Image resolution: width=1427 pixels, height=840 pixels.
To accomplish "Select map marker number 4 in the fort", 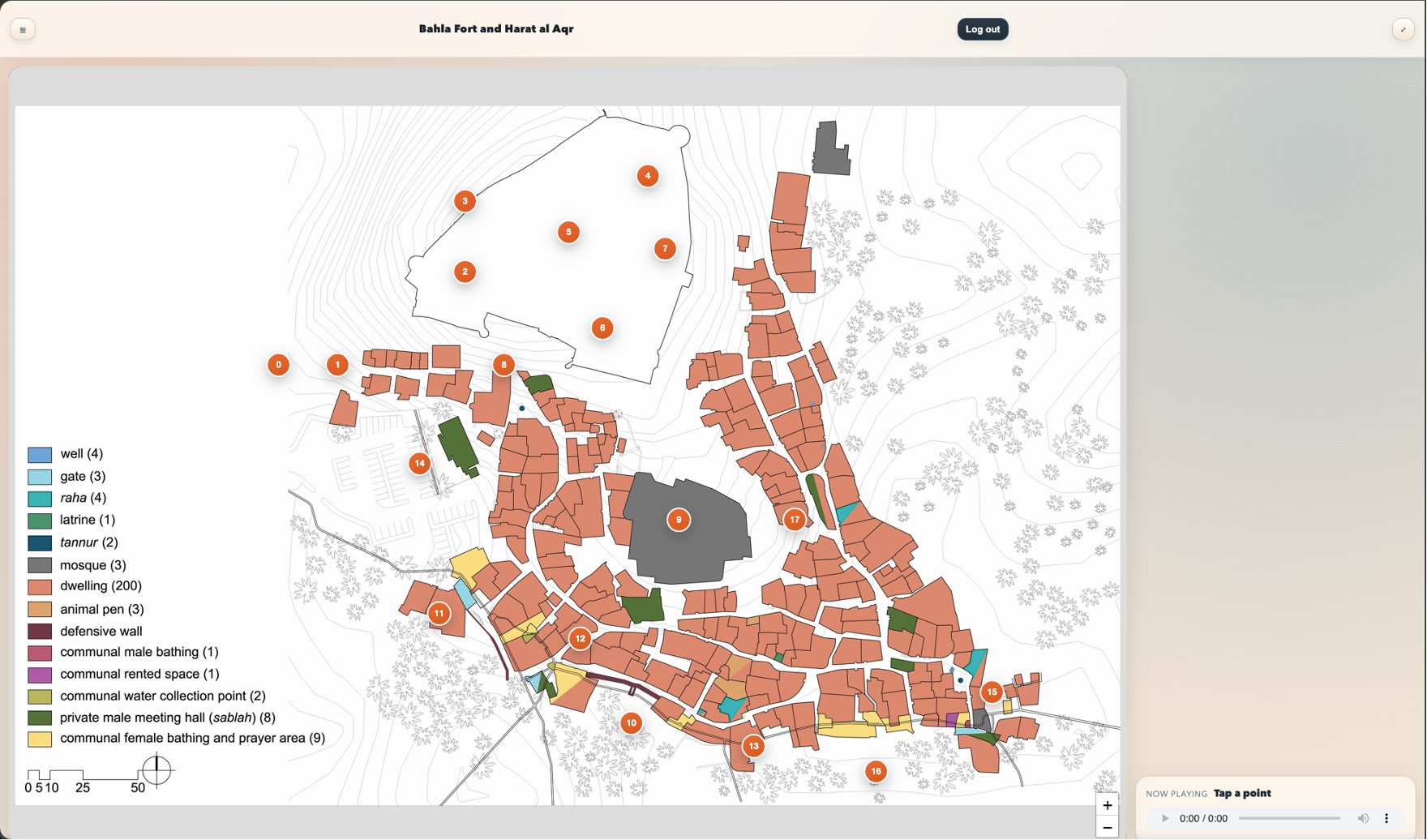I will click(x=647, y=176).
